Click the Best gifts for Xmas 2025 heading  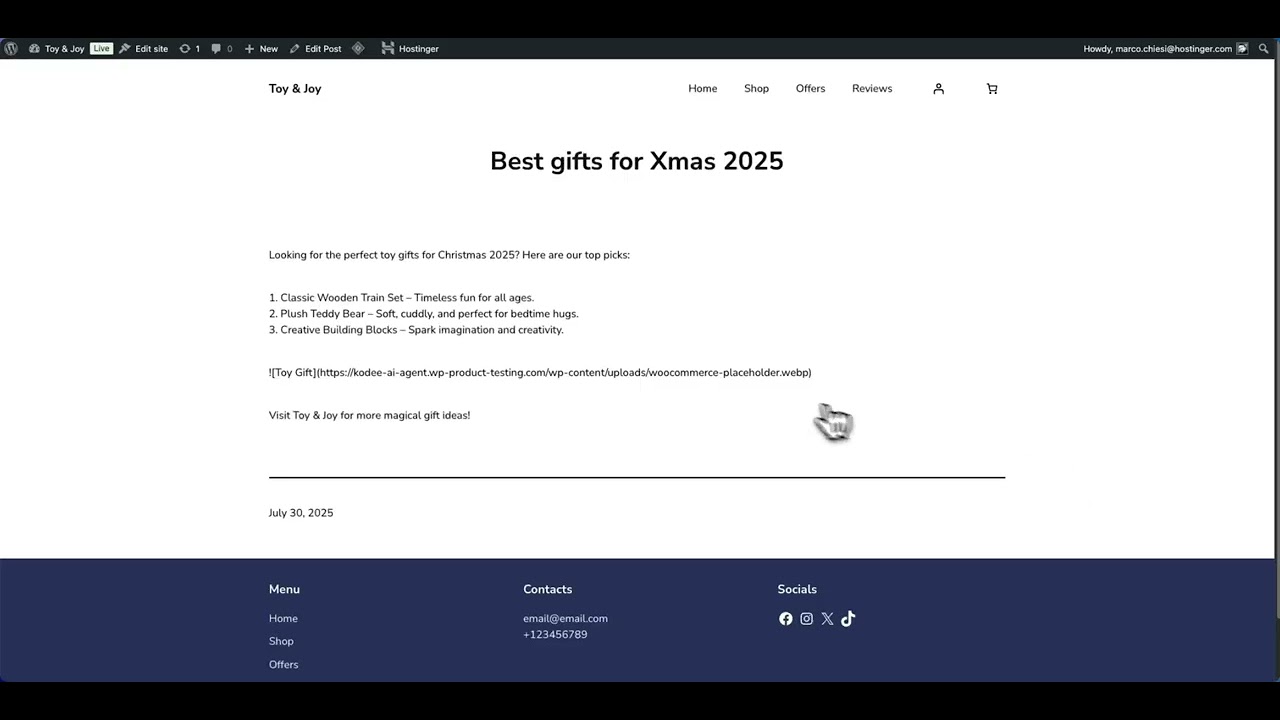tap(637, 161)
